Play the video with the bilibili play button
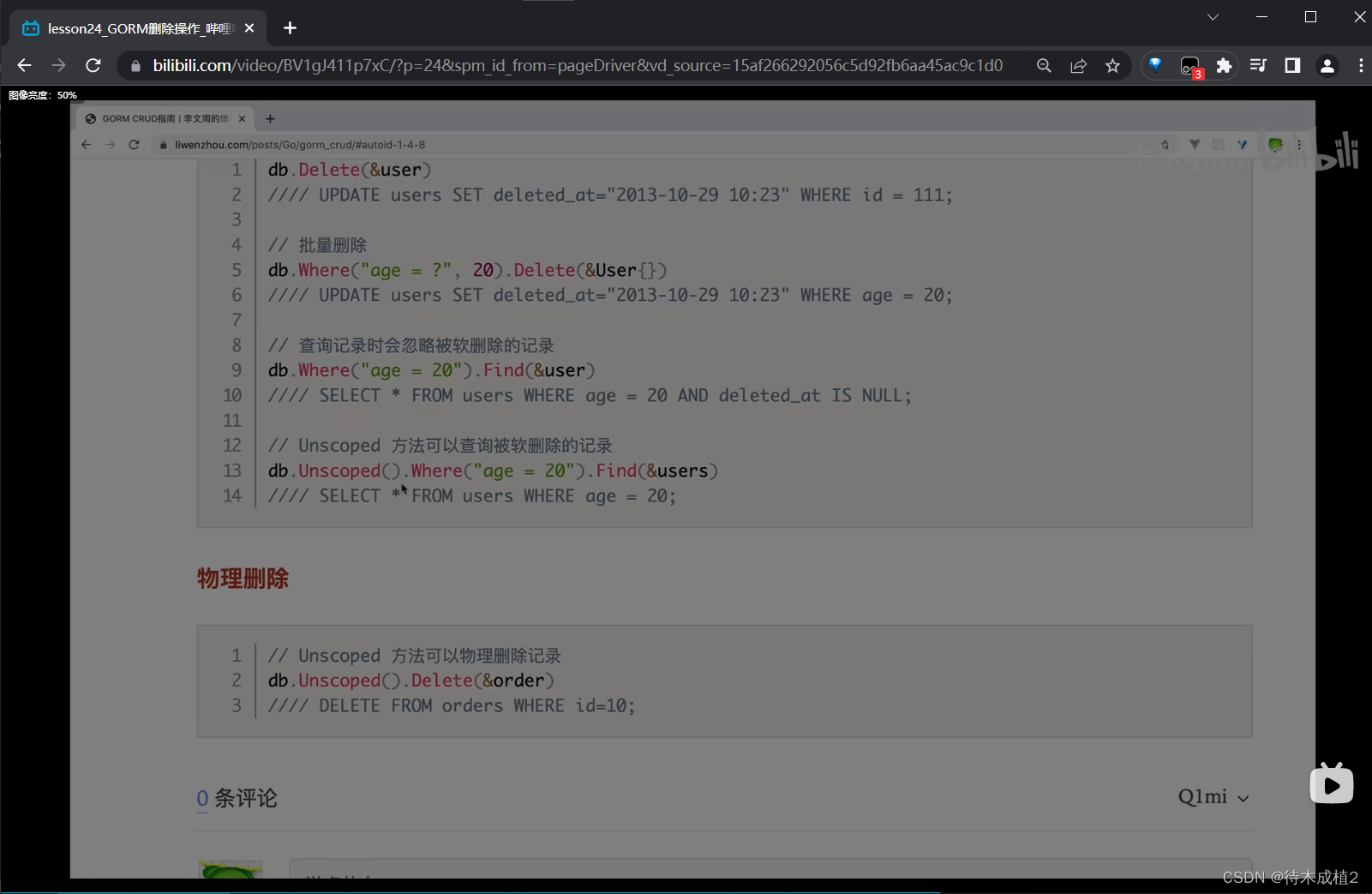The image size is (1372, 894). pyautogui.click(x=1332, y=784)
